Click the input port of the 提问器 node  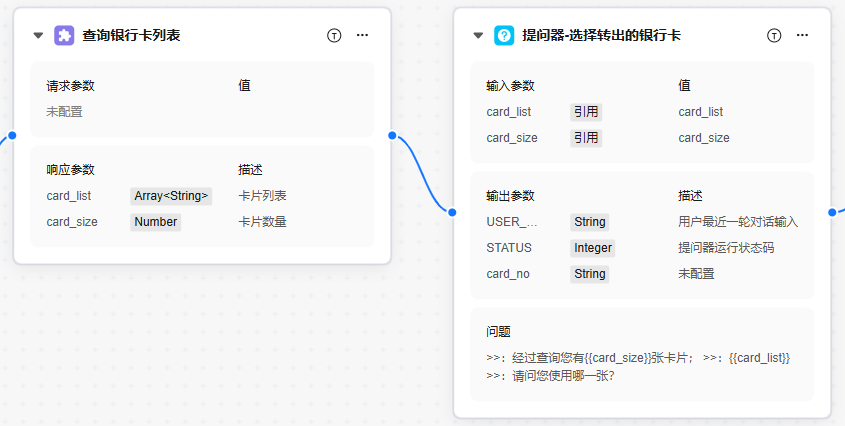click(x=452, y=212)
